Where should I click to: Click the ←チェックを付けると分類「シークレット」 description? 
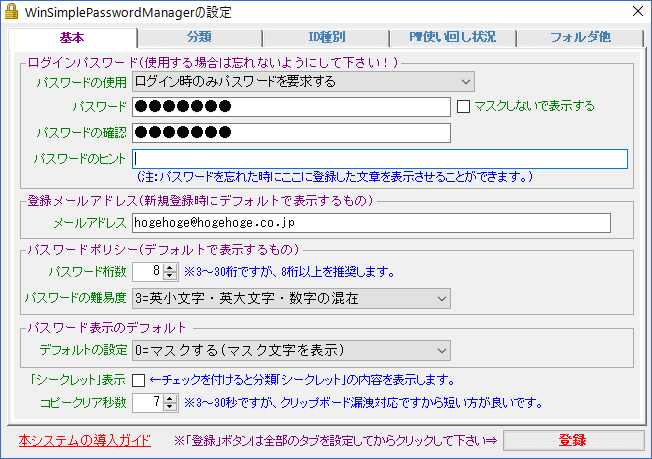(302, 380)
